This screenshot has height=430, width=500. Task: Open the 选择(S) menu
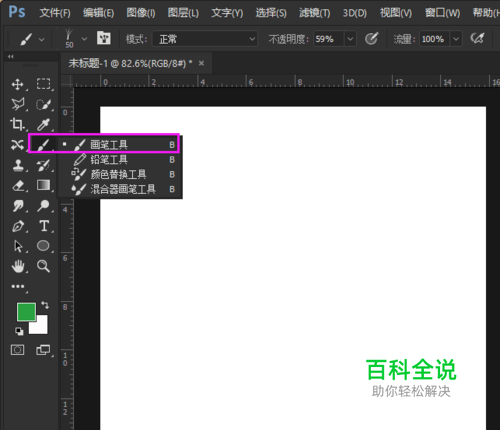pyautogui.click(x=271, y=13)
